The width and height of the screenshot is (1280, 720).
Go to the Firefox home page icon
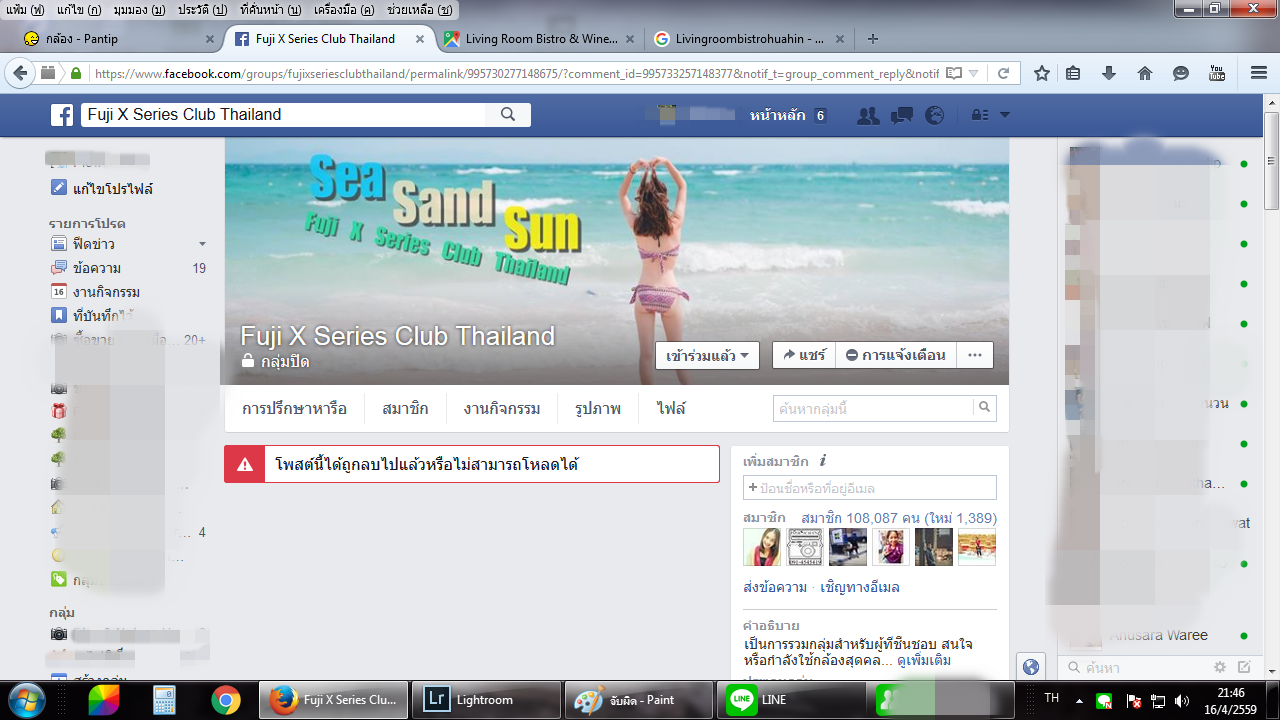tap(1145, 73)
